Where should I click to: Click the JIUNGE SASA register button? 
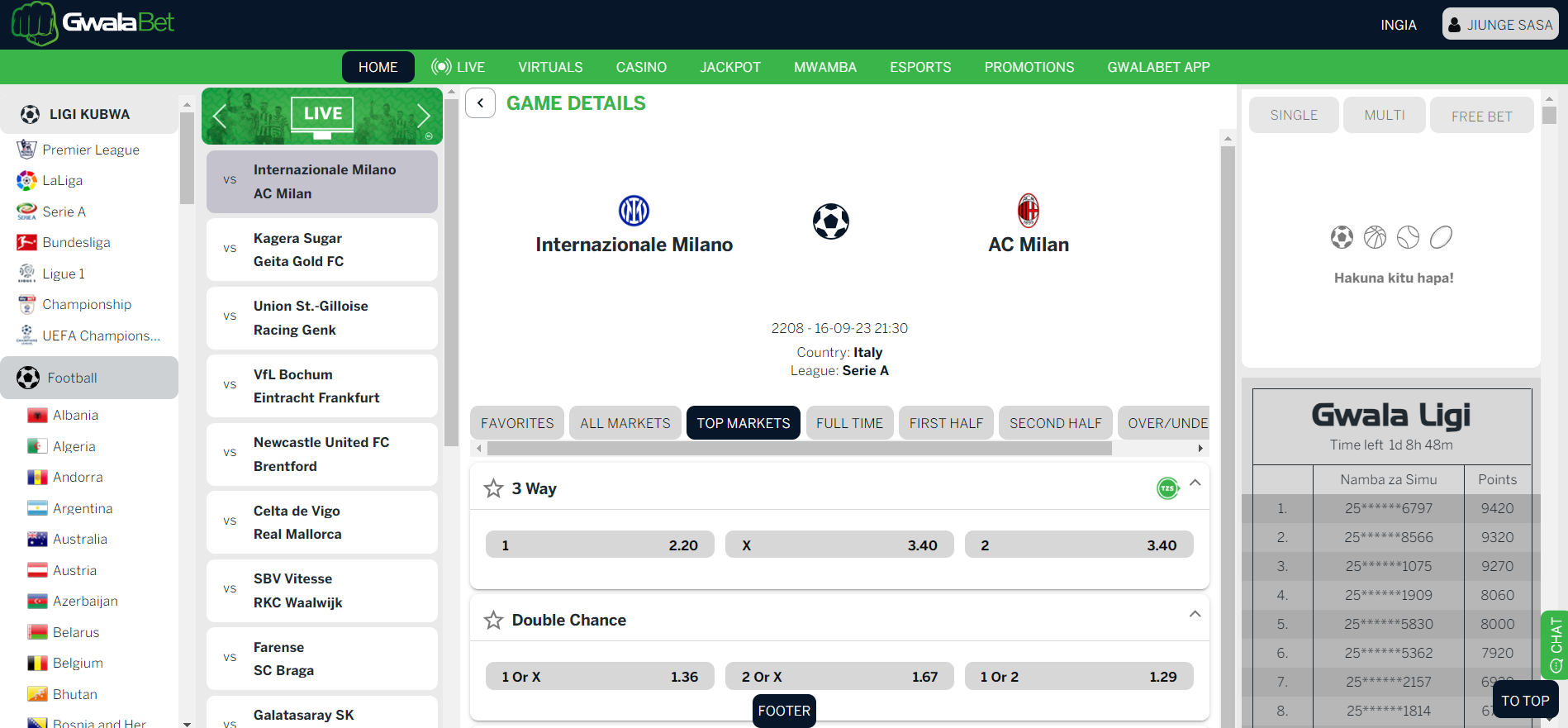1500,24
